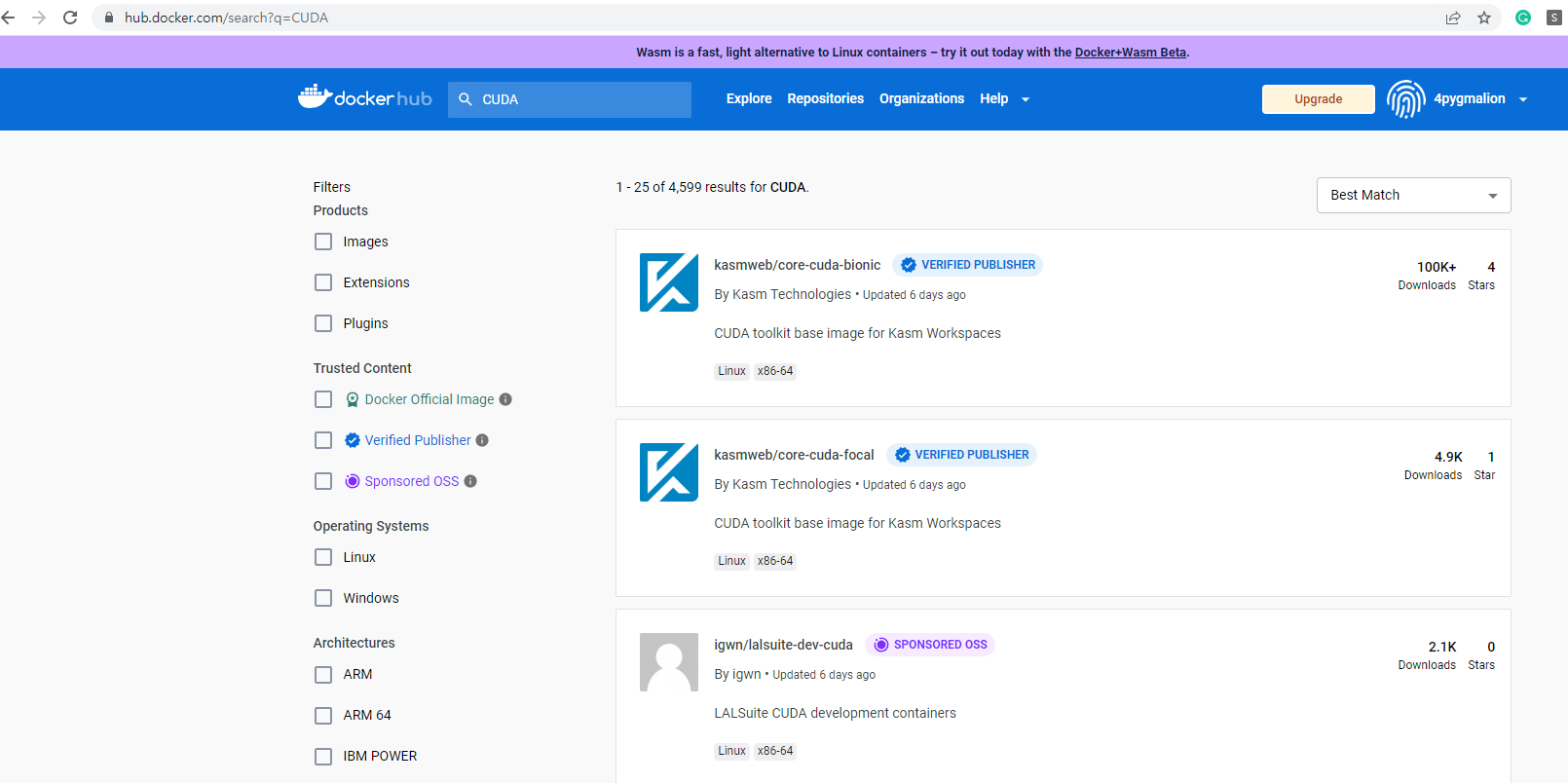The image size is (1568, 783).
Task: Click the padlock site info icon
Action: (109, 18)
